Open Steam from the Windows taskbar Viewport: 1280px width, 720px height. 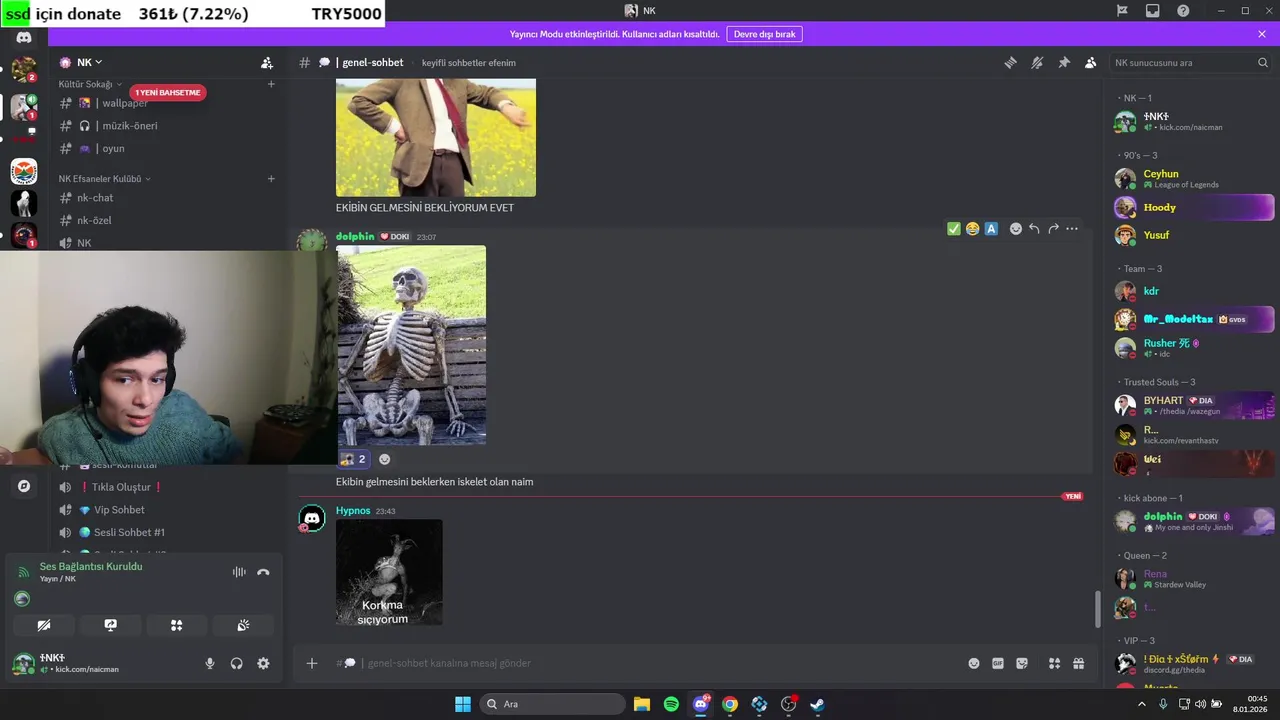tap(817, 704)
